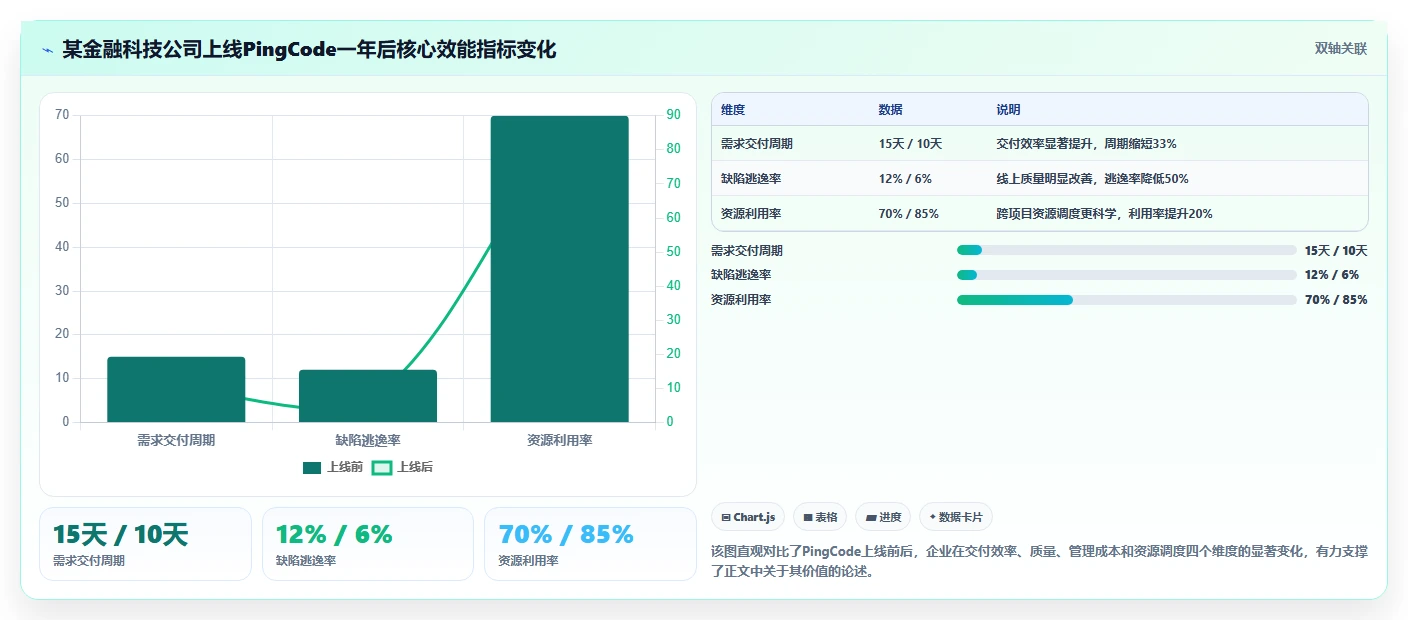
Task: Click the 数据卡片 tag chip
Action: (956, 517)
